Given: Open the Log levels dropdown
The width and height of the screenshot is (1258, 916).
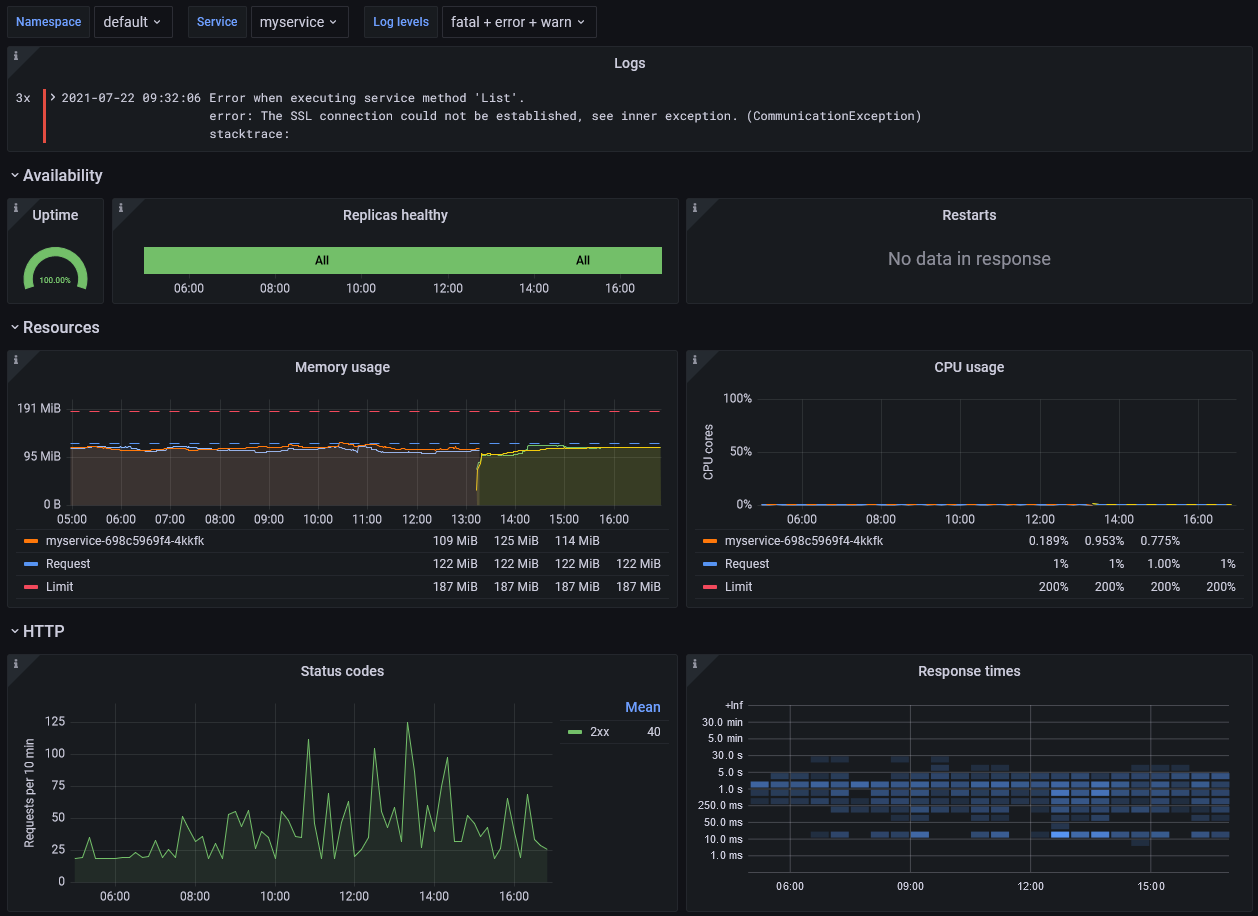Looking at the screenshot, I should pos(518,22).
